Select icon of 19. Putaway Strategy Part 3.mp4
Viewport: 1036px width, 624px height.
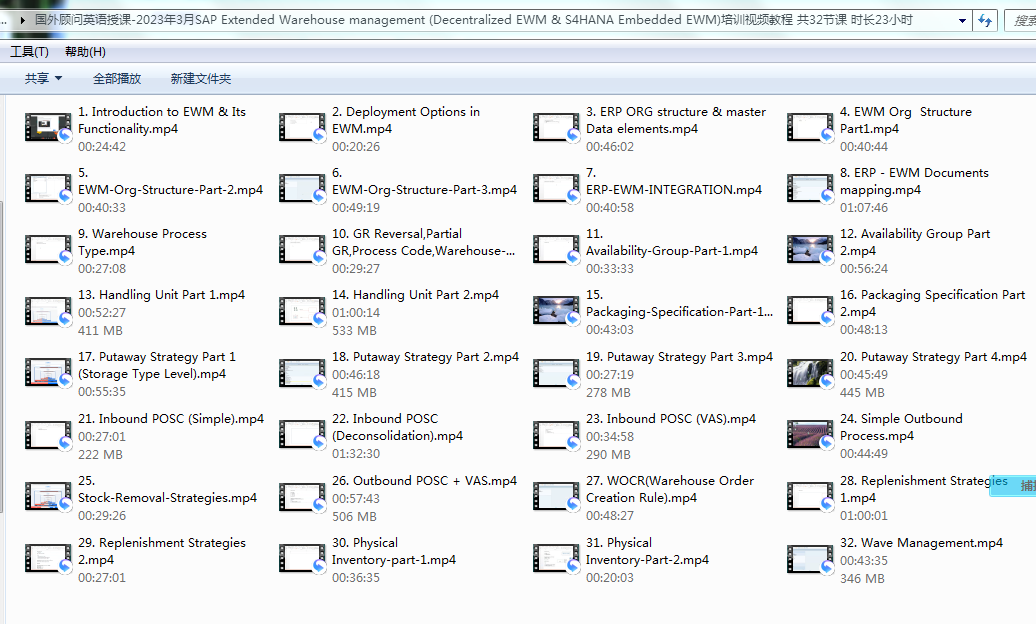[x=556, y=373]
